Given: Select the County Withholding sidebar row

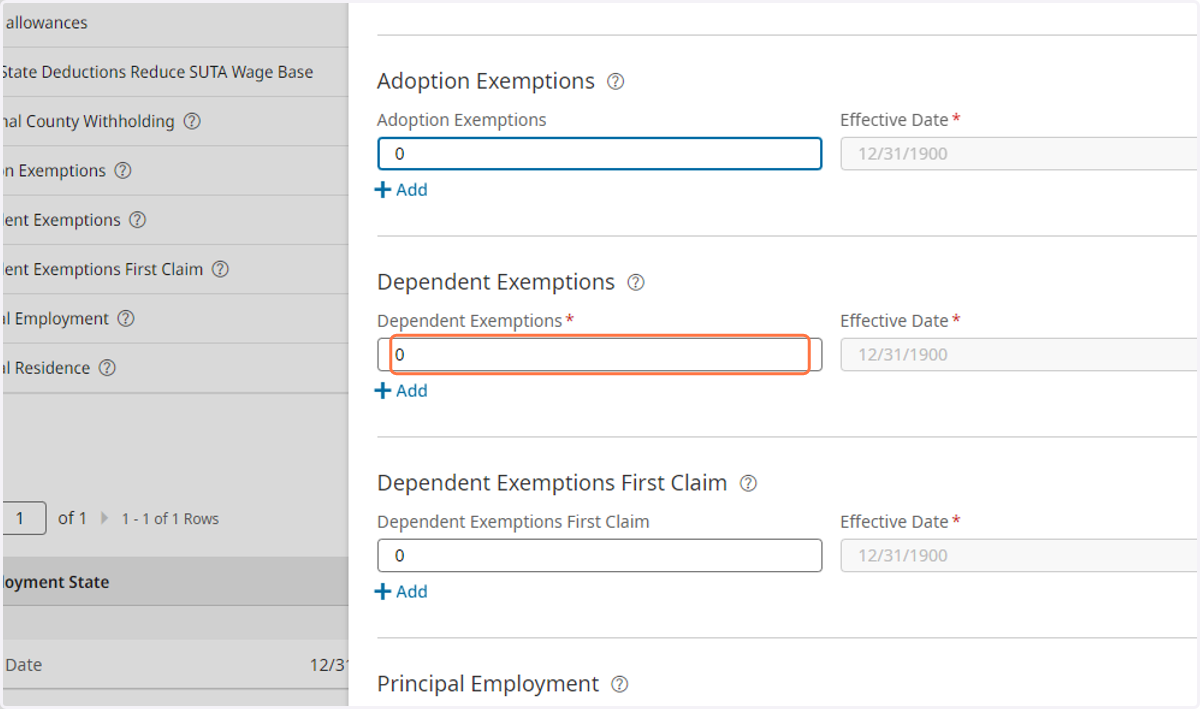Looking at the screenshot, I should tap(174, 122).
